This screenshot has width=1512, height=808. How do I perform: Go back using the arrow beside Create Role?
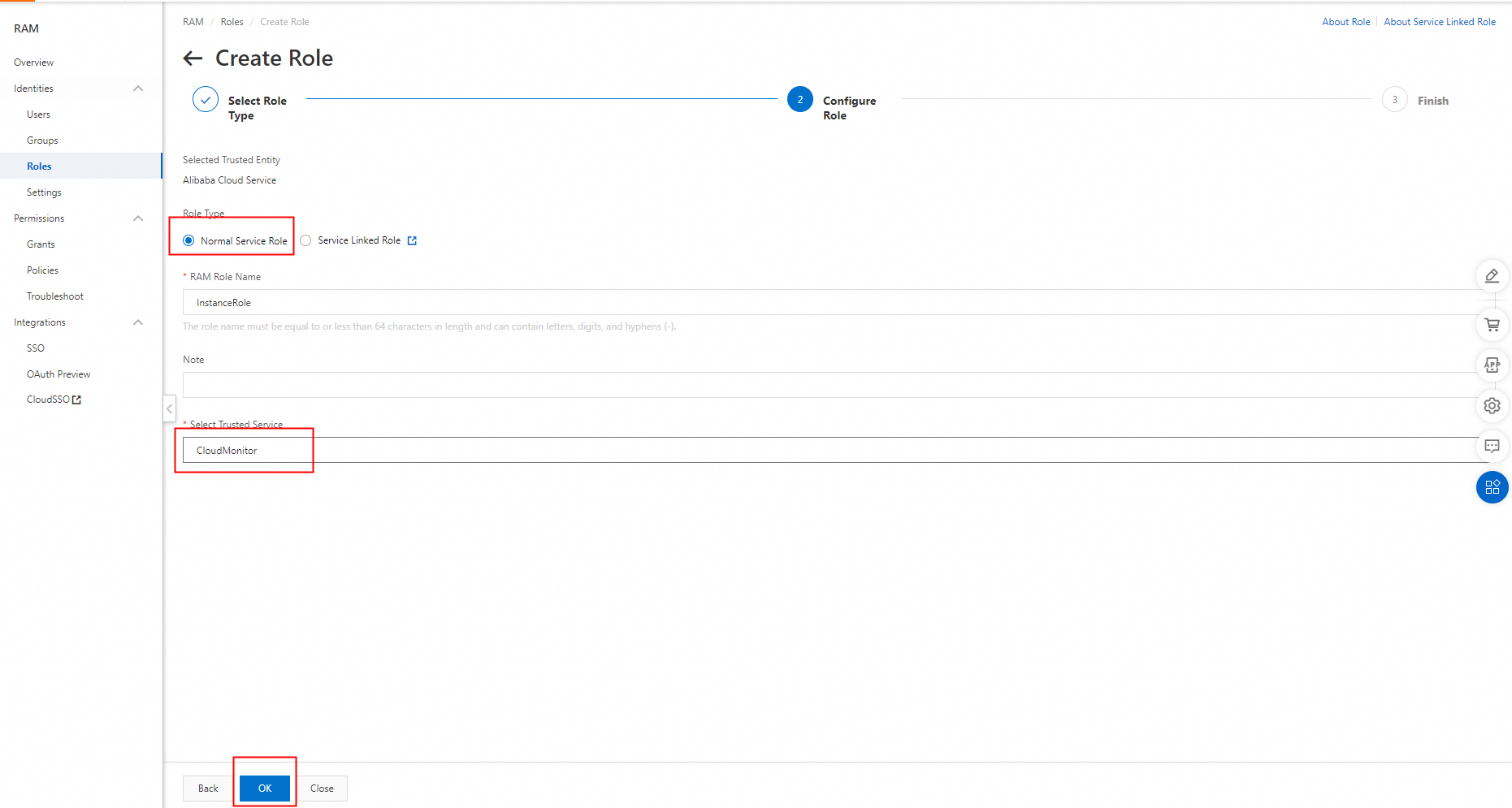click(x=193, y=58)
